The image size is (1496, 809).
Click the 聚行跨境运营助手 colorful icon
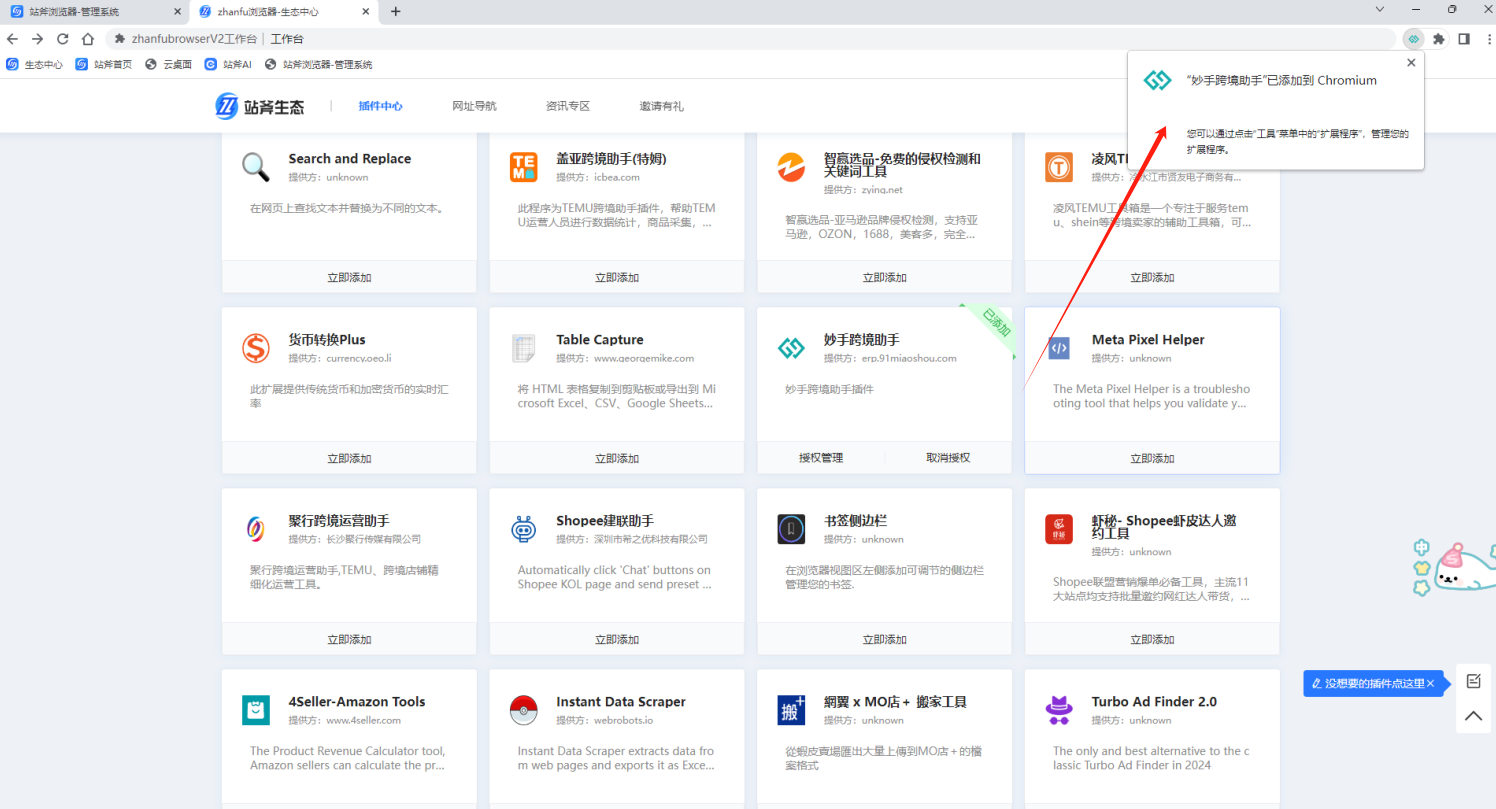pyautogui.click(x=256, y=529)
